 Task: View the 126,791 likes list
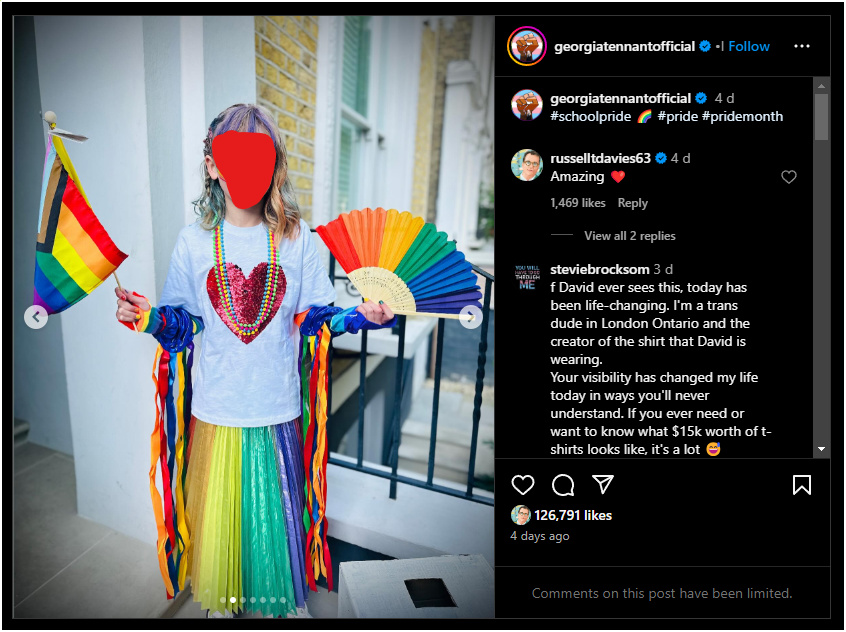573,515
